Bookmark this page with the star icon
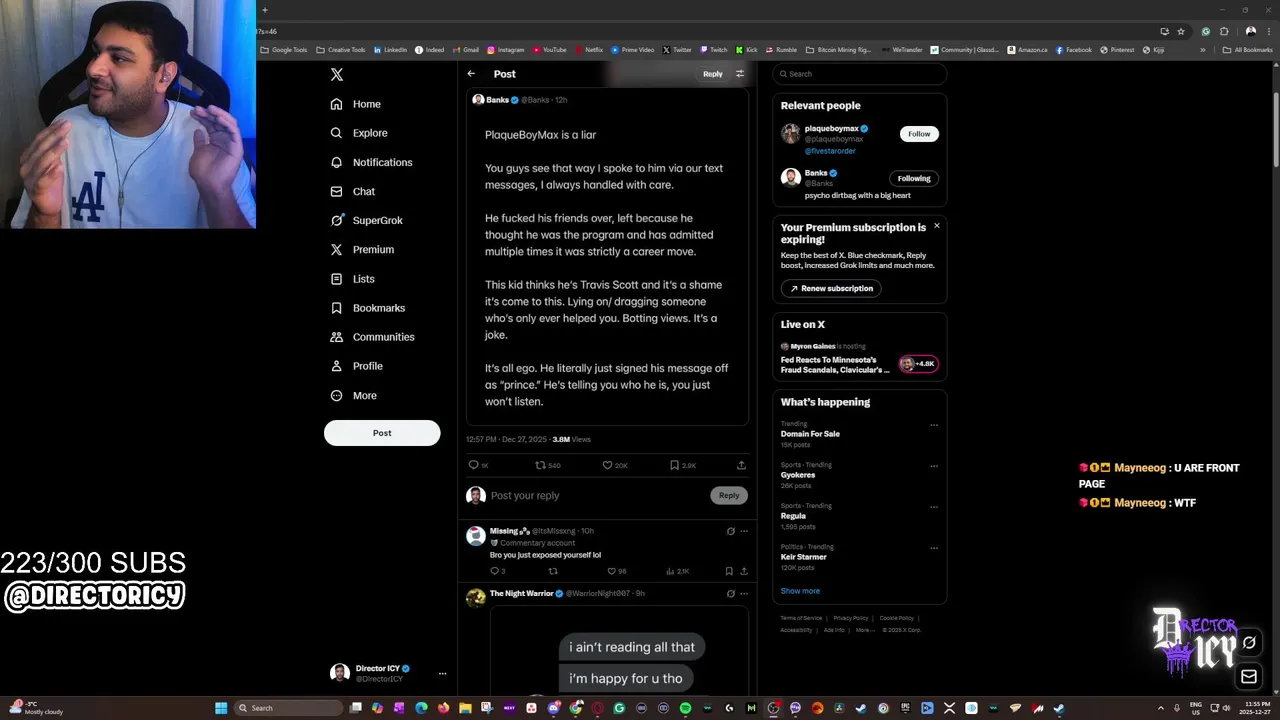Image resolution: width=1280 pixels, height=720 pixels. click(1181, 31)
